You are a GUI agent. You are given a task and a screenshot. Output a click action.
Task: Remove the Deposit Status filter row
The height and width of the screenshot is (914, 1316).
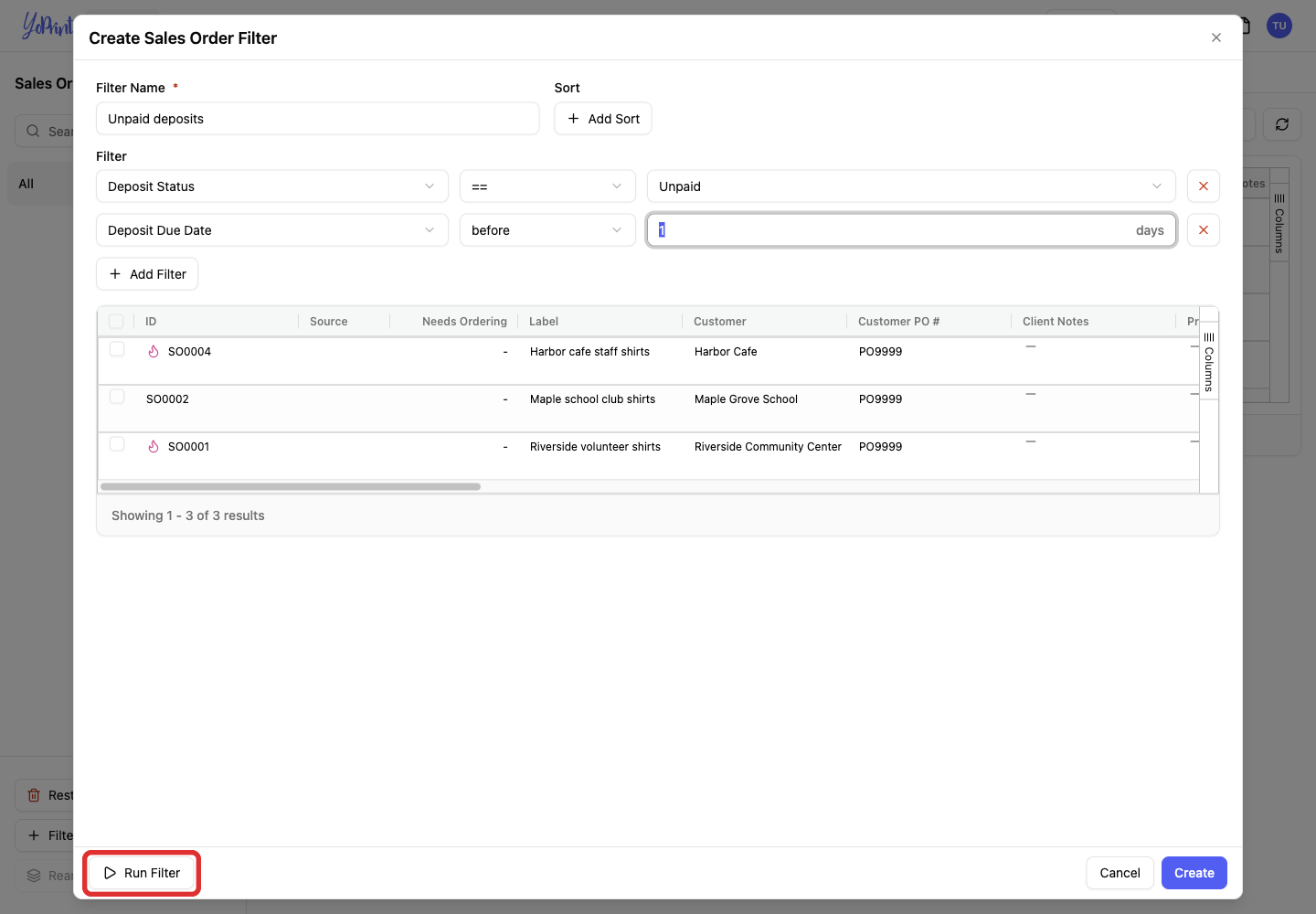point(1203,186)
